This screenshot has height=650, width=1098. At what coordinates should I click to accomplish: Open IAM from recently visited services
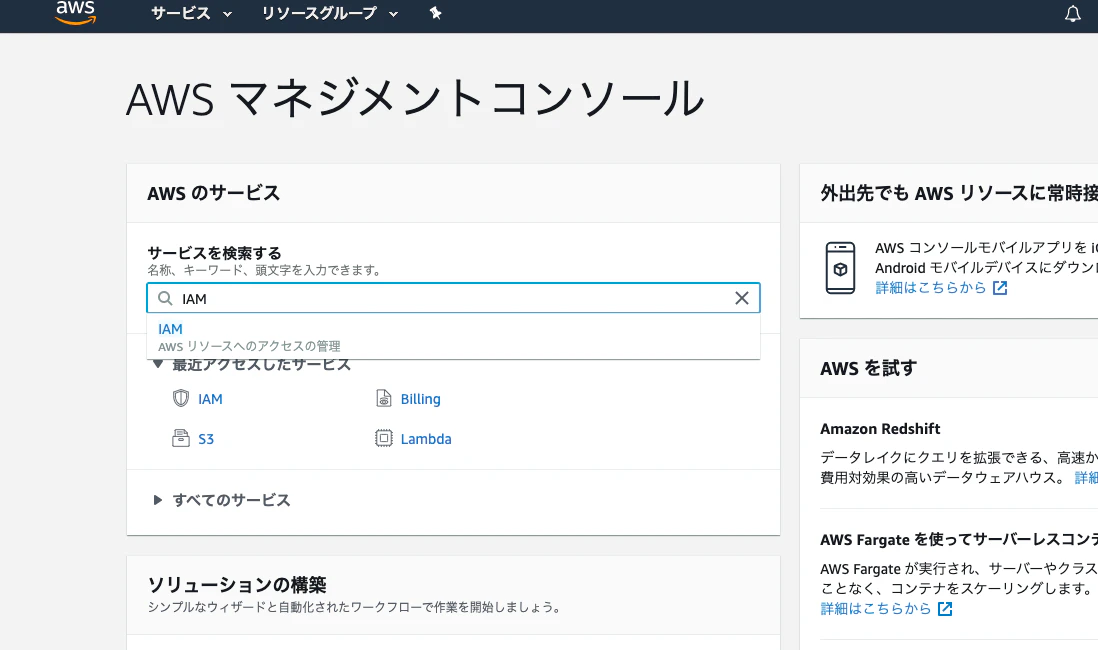(x=210, y=399)
